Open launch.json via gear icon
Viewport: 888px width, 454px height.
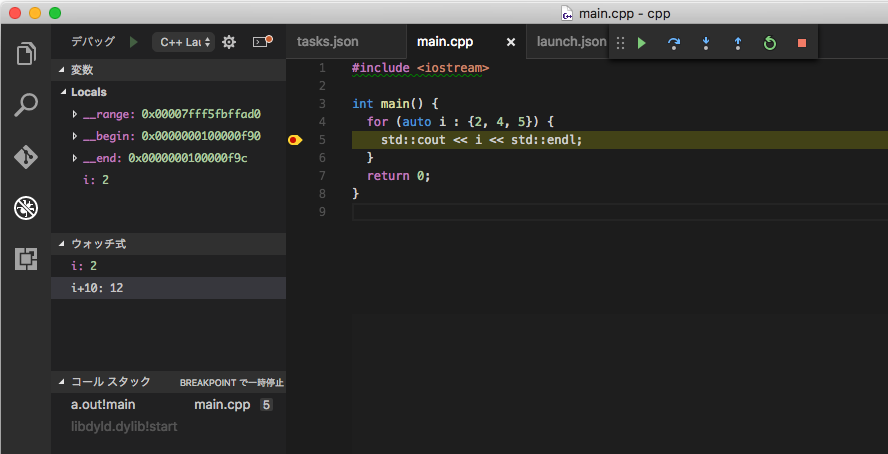(229, 42)
